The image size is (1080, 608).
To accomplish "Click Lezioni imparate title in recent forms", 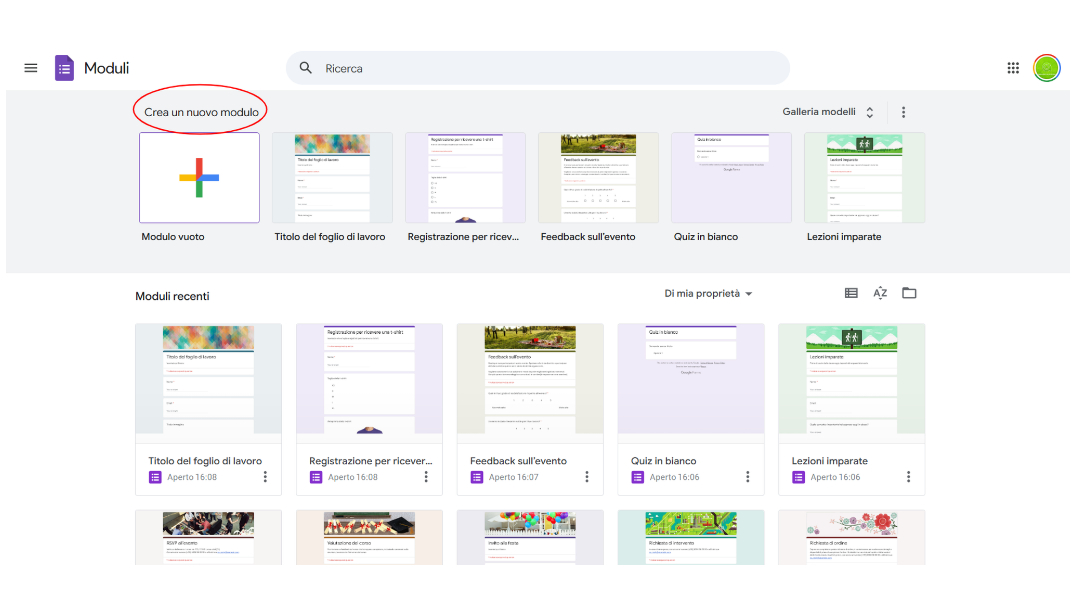I will point(829,461).
